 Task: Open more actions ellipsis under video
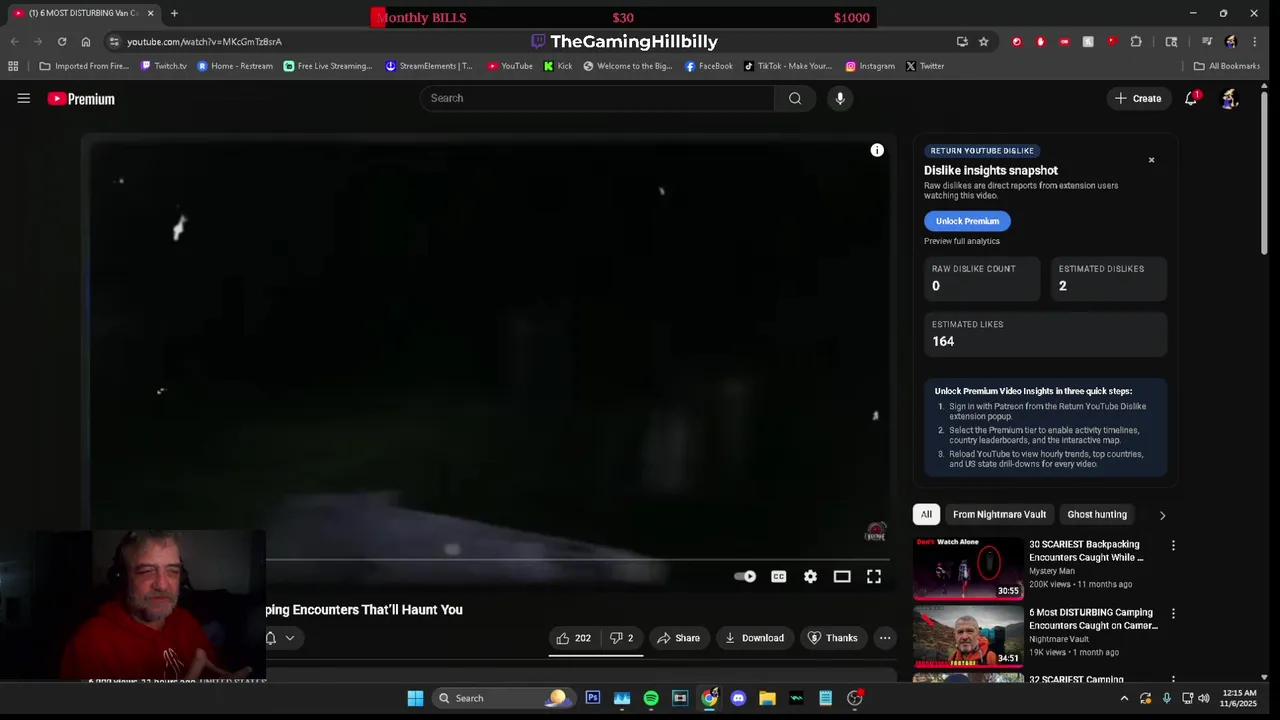coord(885,638)
